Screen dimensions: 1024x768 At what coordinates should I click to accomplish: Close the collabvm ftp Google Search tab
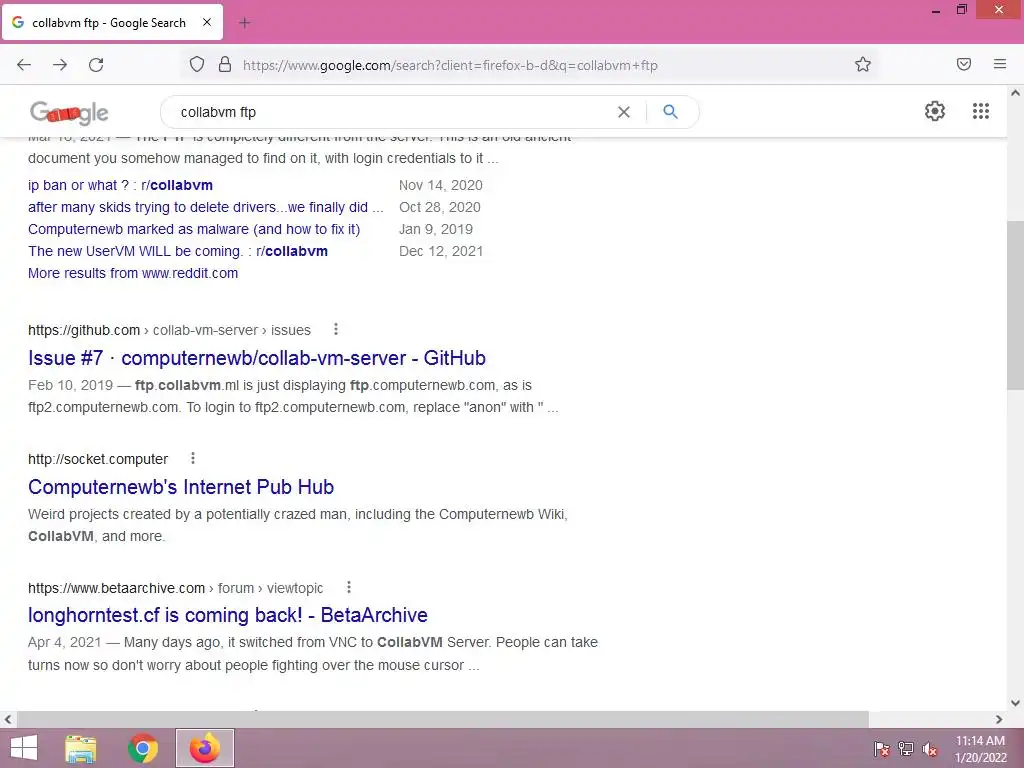(x=207, y=22)
